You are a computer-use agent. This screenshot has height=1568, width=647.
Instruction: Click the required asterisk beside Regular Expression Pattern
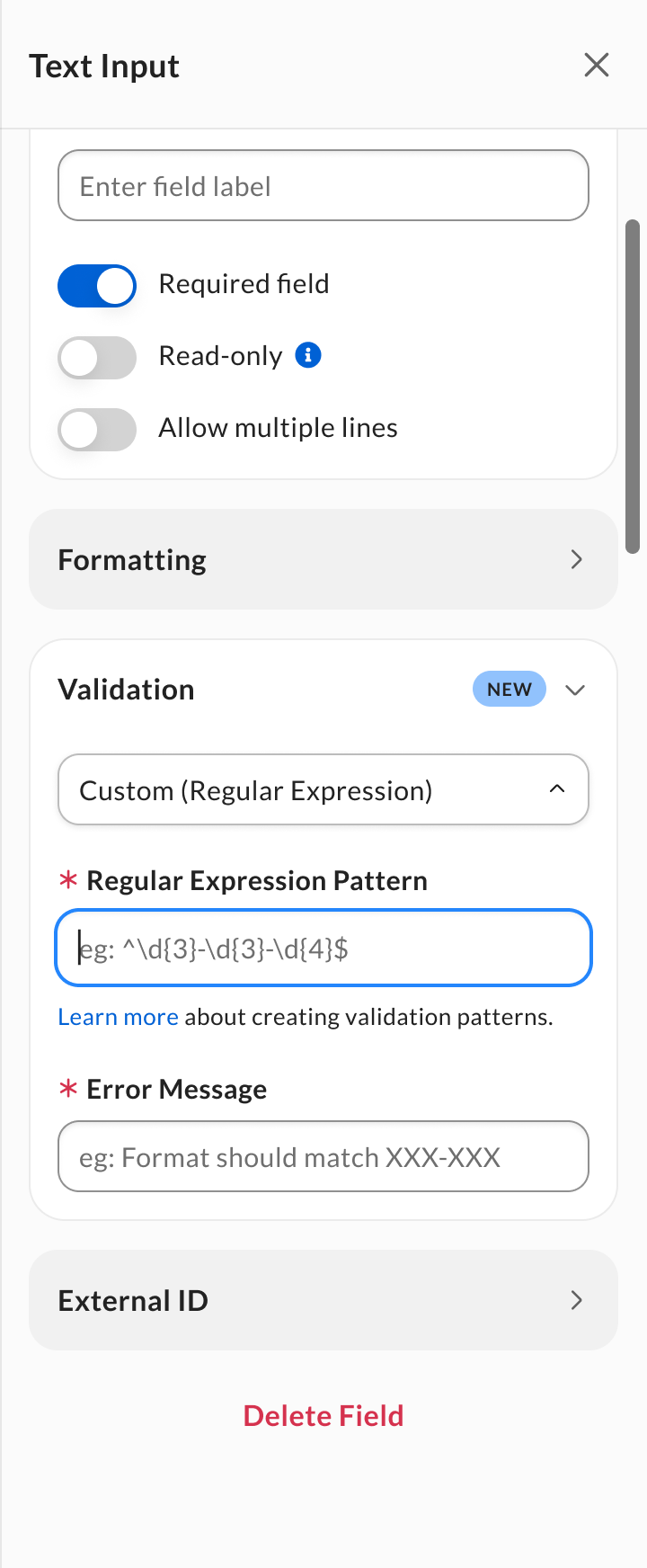coord(68,881)
